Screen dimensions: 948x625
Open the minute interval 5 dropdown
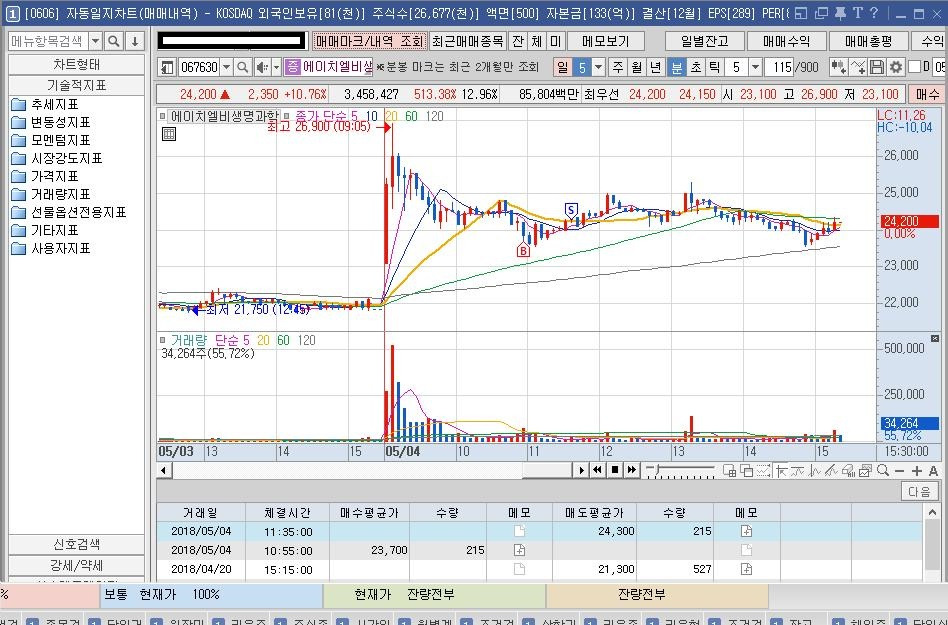tap(755, 67)
